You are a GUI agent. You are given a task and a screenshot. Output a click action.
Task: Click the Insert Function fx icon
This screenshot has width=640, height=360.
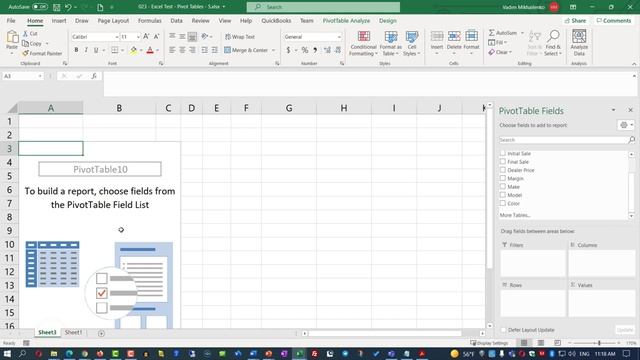click(94, 76)
